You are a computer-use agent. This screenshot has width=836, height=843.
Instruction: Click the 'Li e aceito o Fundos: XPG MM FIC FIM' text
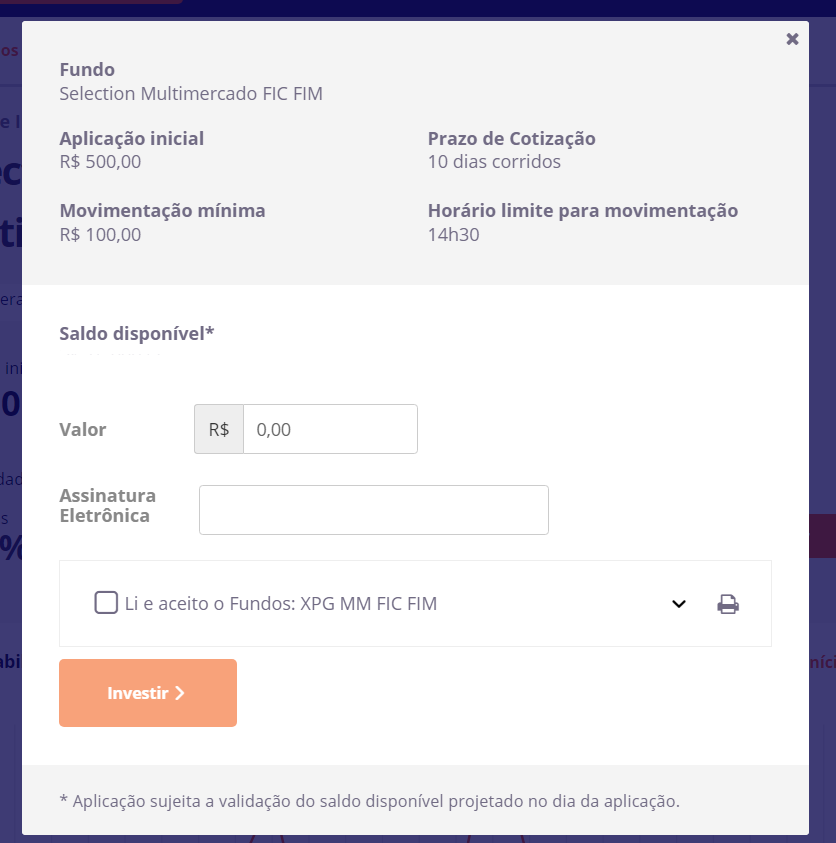click(x=281, y=604)
